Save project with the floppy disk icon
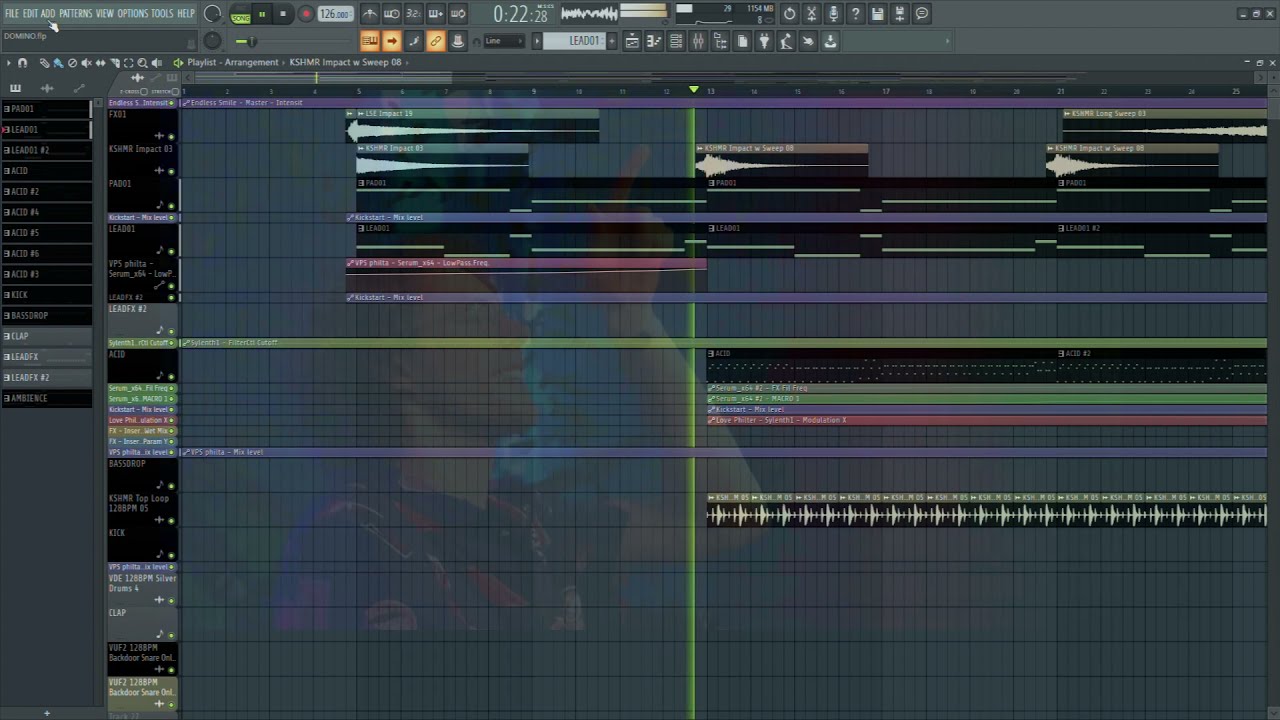Viewport: 1280px width, 720px height. click(878, 14)
